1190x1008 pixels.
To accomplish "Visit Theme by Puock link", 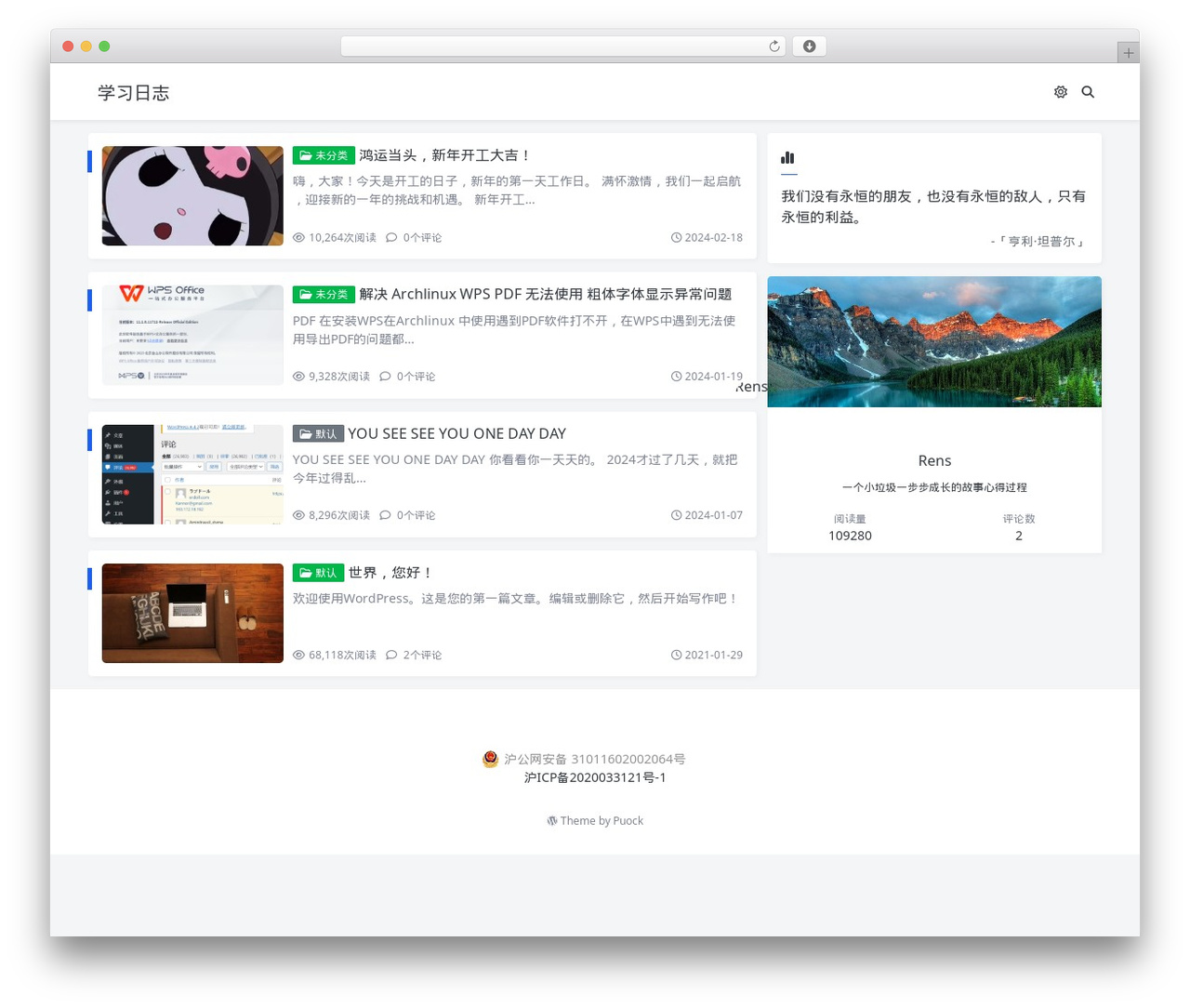I will pos(602,821).
